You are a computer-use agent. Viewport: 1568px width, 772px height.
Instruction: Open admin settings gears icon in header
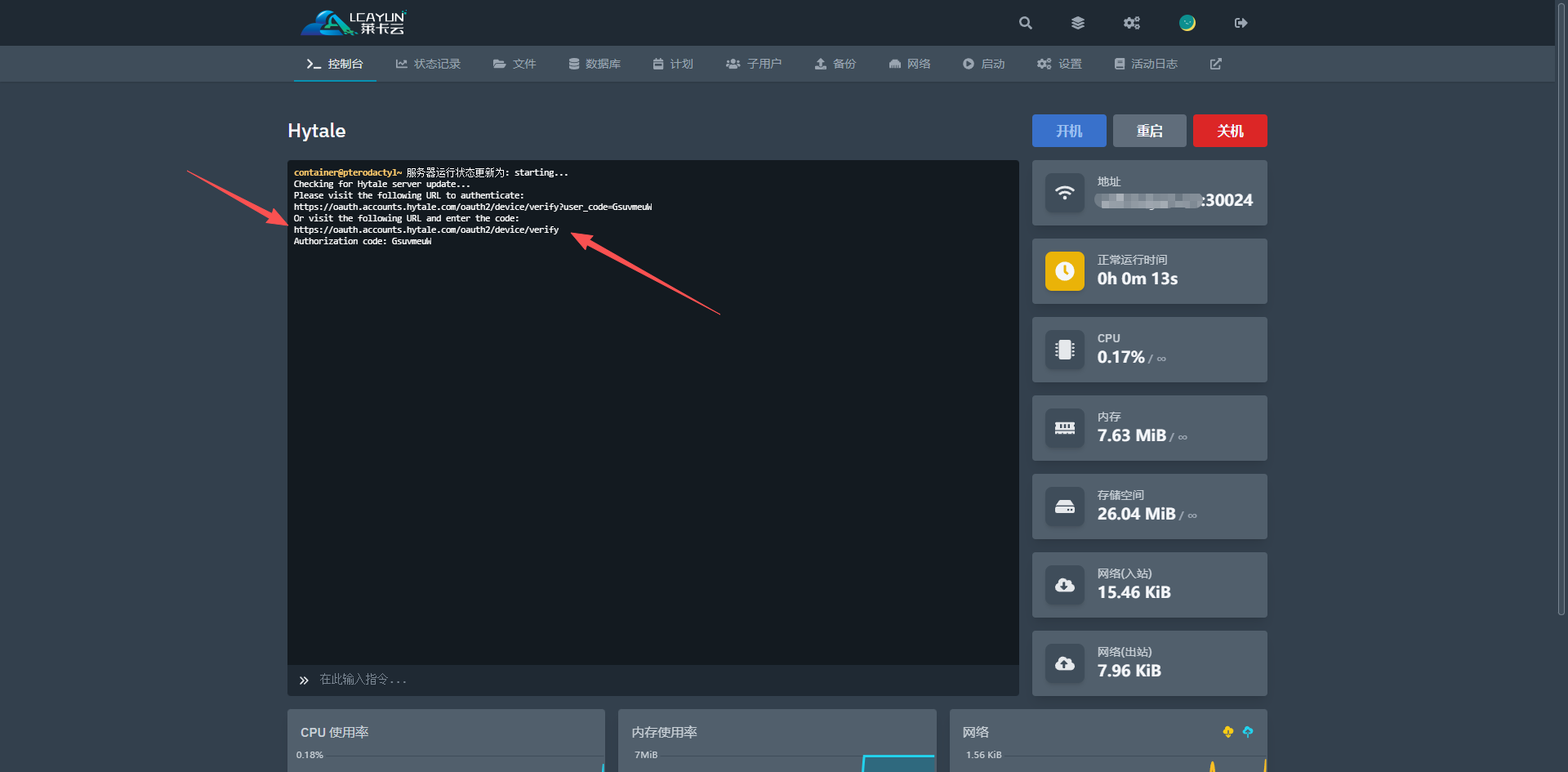point(1131,23)
